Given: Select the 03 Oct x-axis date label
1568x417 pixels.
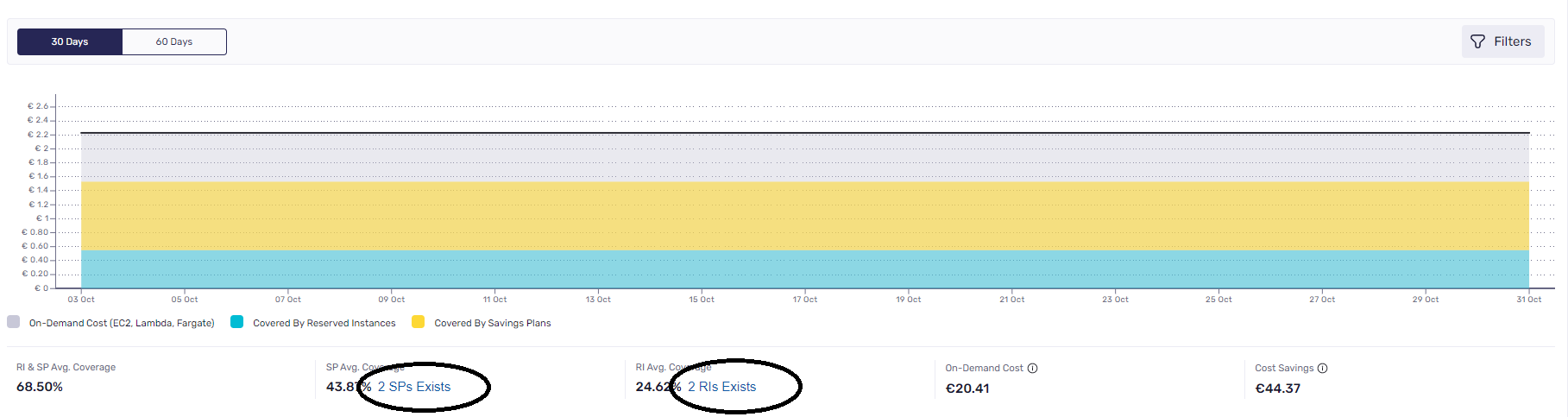Looking at the screenshot, I should coord(81,300).
